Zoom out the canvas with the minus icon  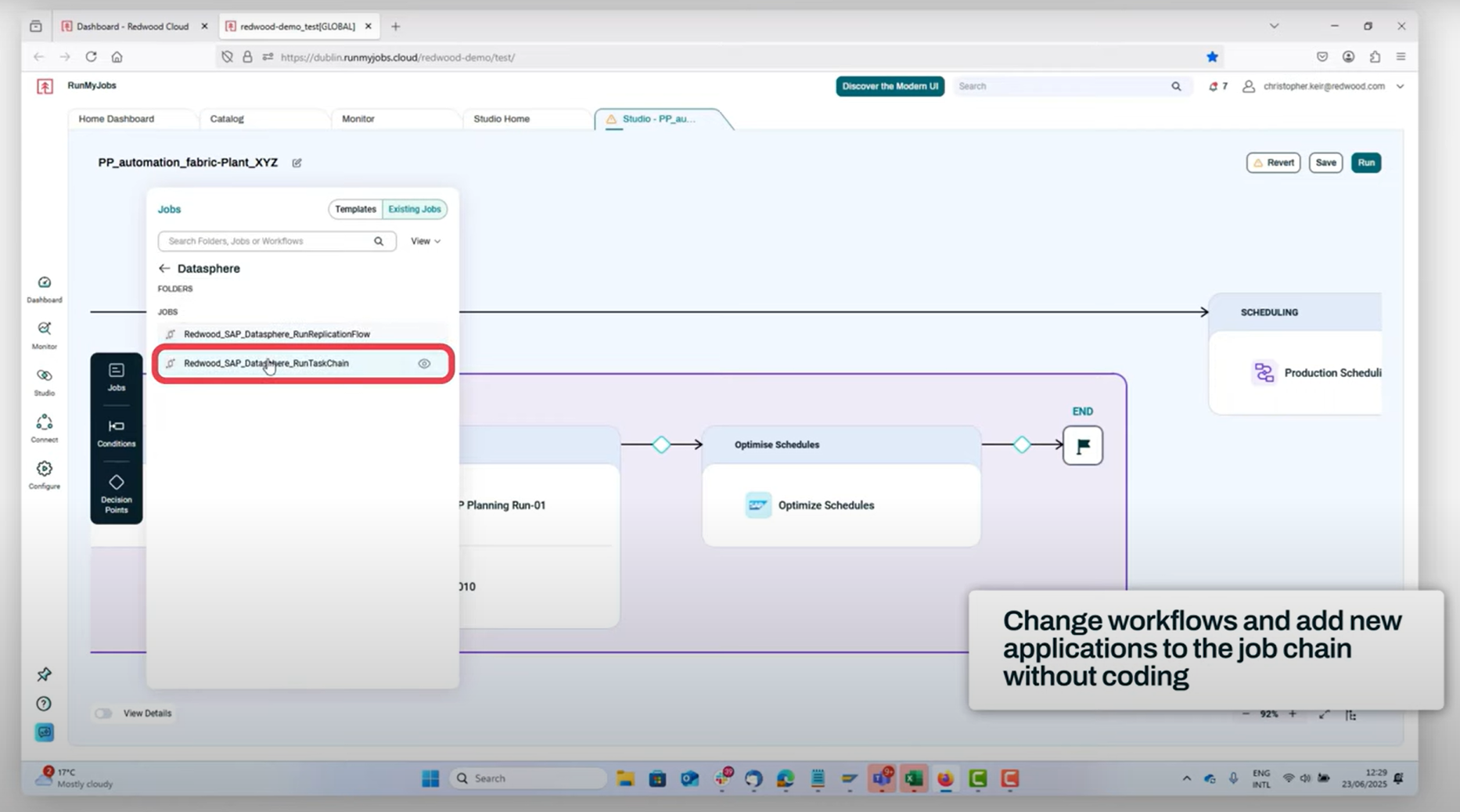click(x=1246, y=713)
